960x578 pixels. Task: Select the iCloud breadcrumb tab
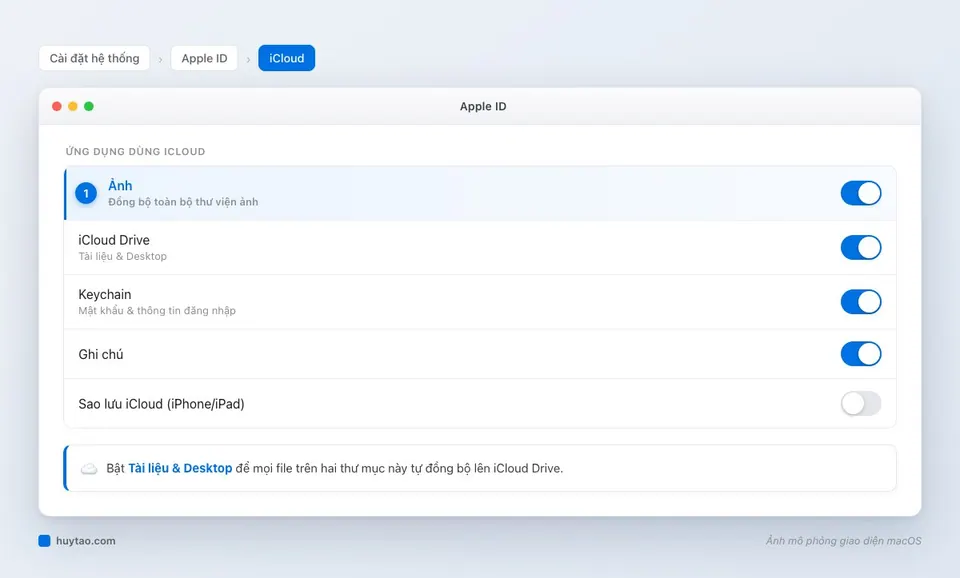click(x=287, y=58)
